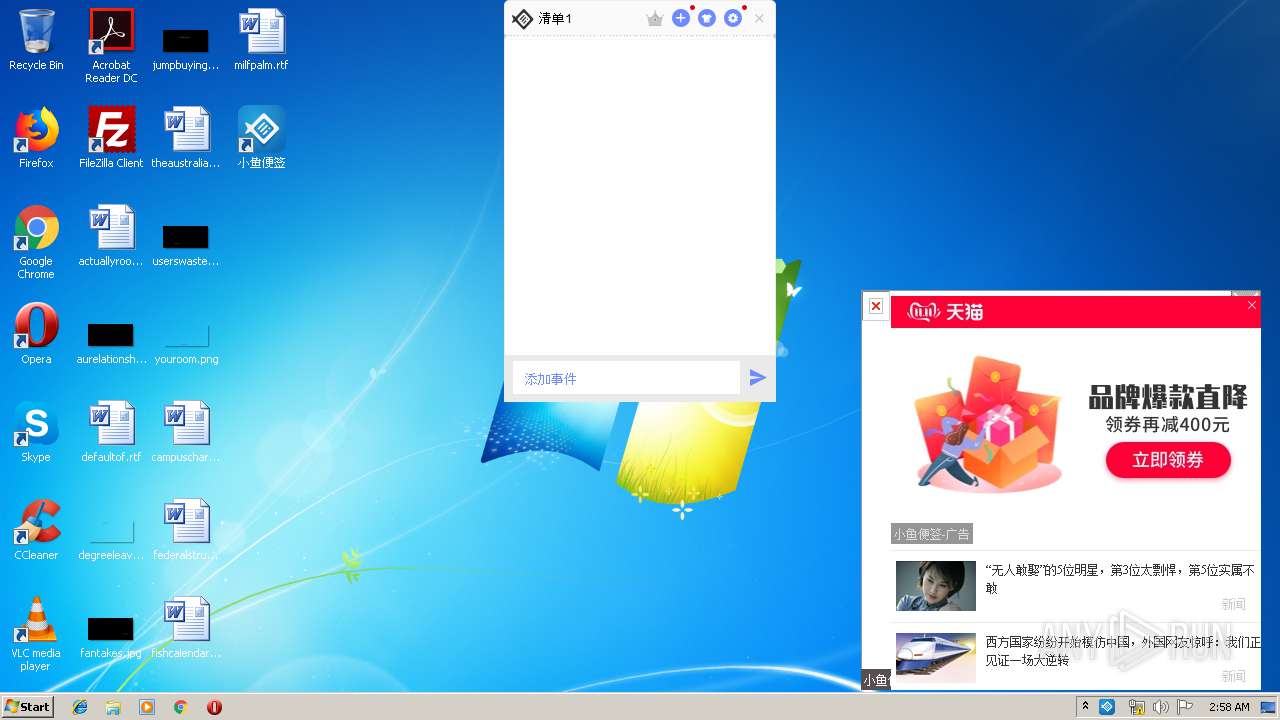Select the defaultof.rtf document
The image size is (1280, 720).
(111, 432)
